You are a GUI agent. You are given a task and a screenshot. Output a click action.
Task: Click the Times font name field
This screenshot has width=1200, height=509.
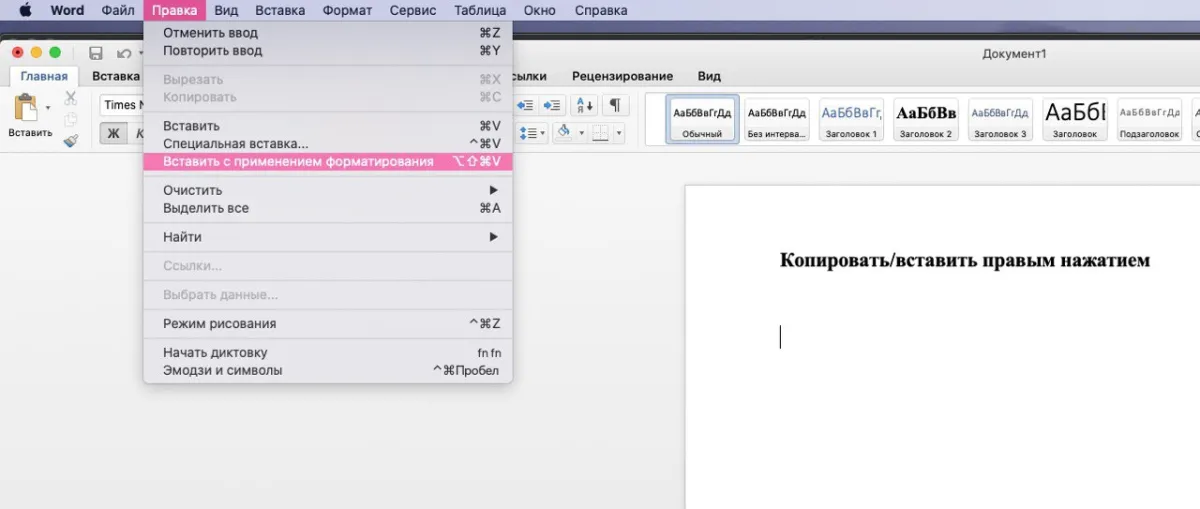[122, 105]
